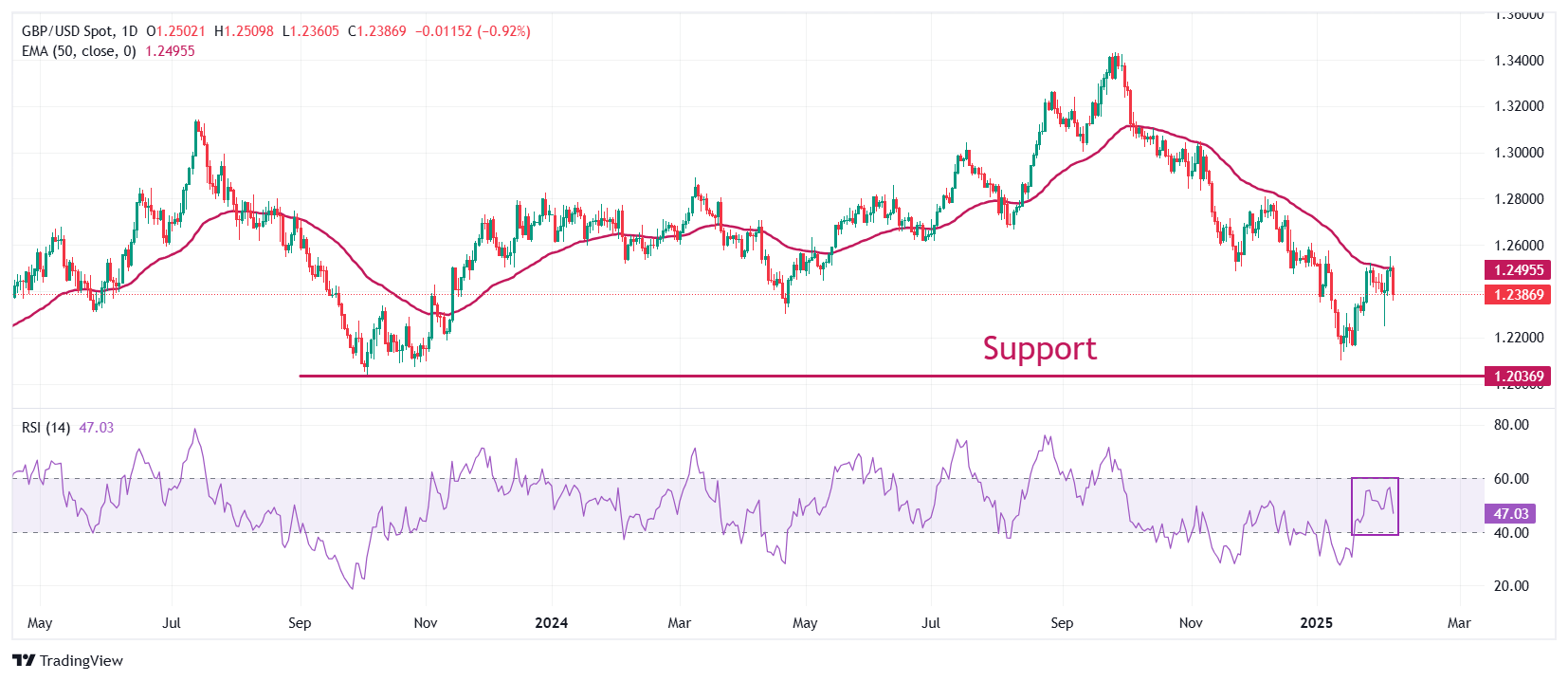Click the purple 47.03 RSI value tag

click(1511, 514)
